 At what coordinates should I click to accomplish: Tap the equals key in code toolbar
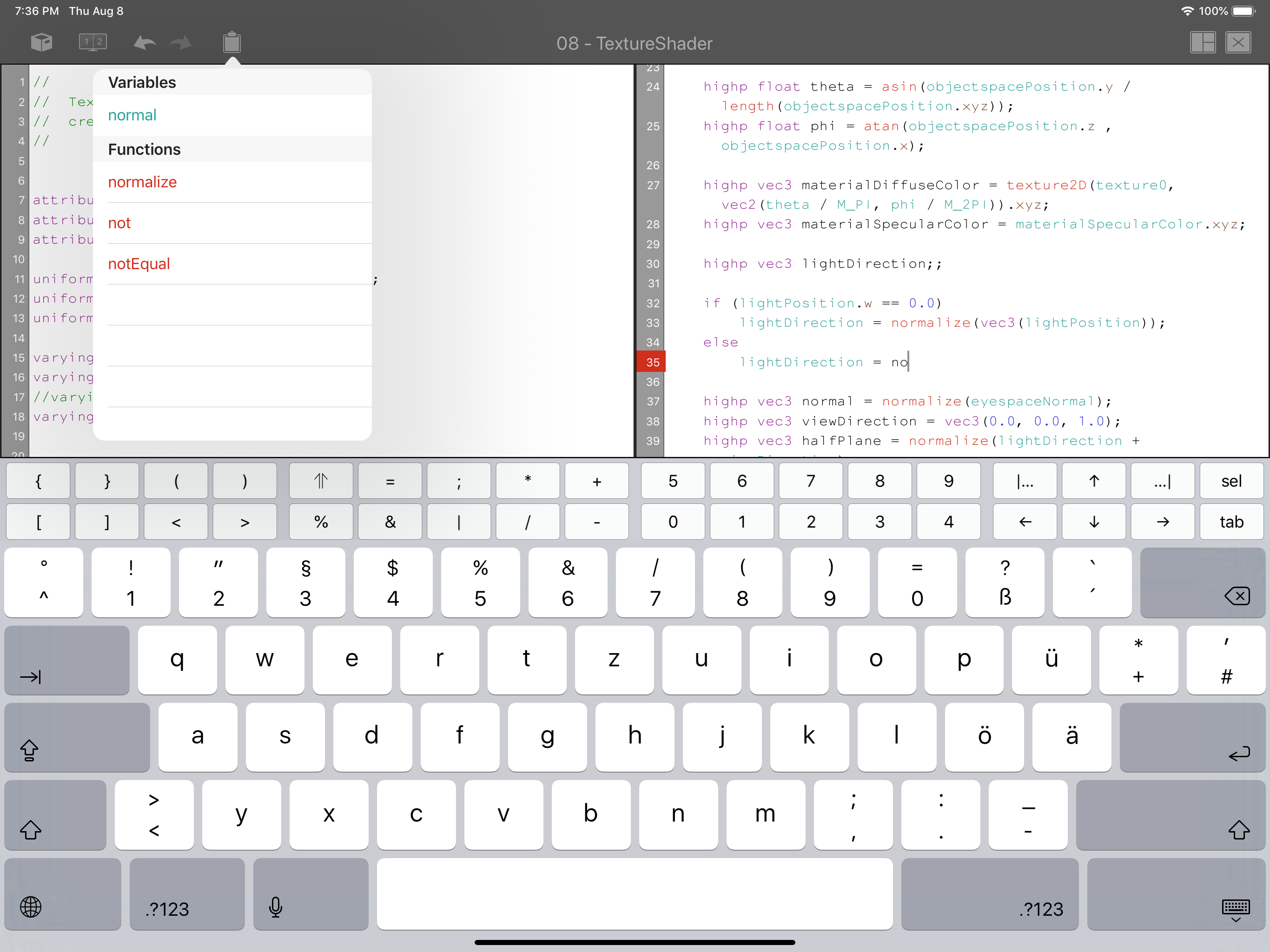(390, 481)
